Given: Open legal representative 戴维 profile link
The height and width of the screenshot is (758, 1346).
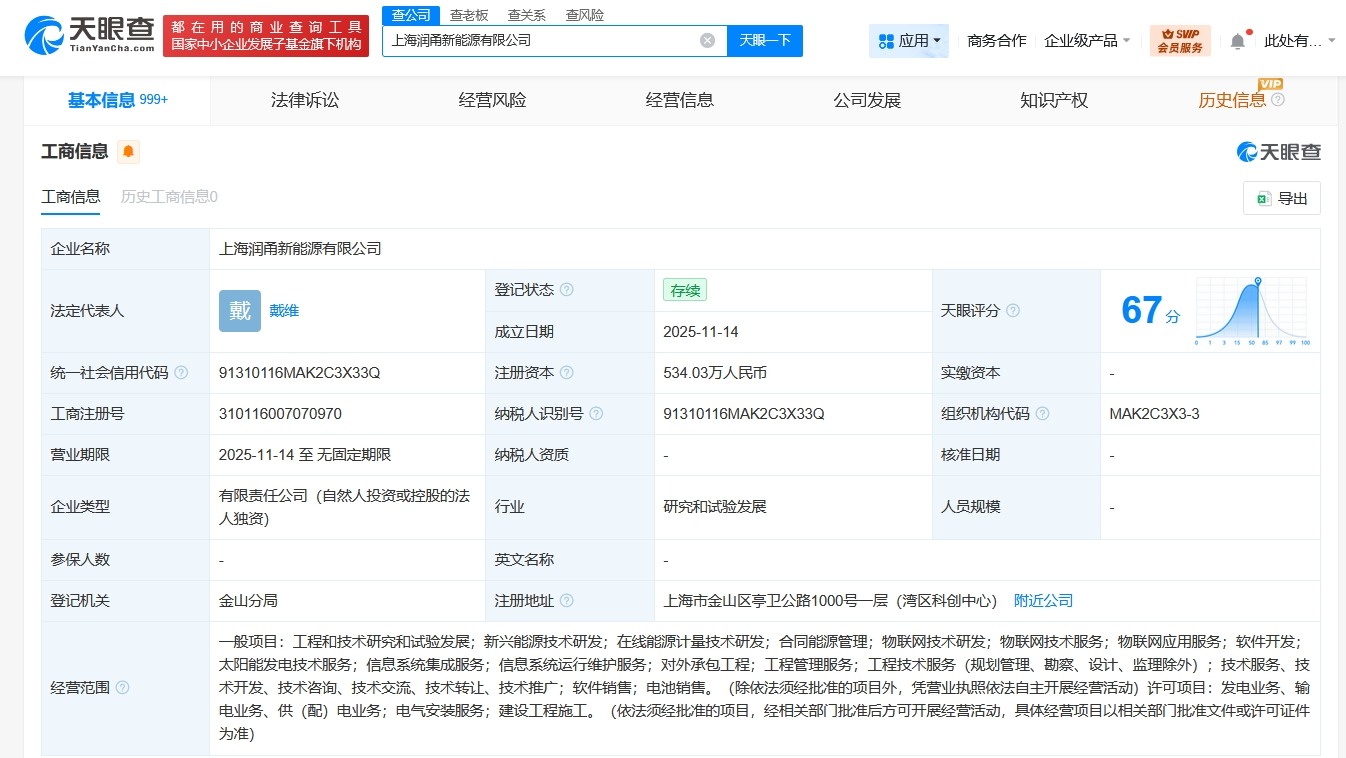Looking at the screenshot, I should tap(283, 311).
